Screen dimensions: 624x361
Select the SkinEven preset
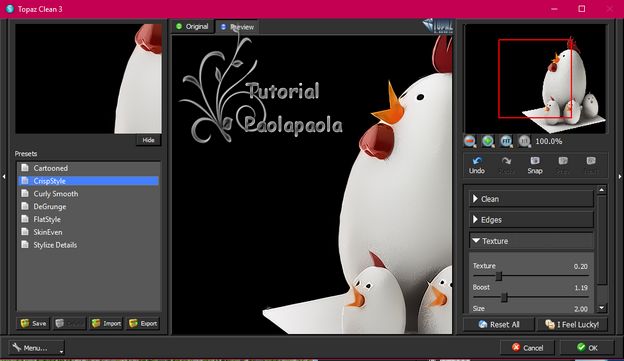pos(88,232)
